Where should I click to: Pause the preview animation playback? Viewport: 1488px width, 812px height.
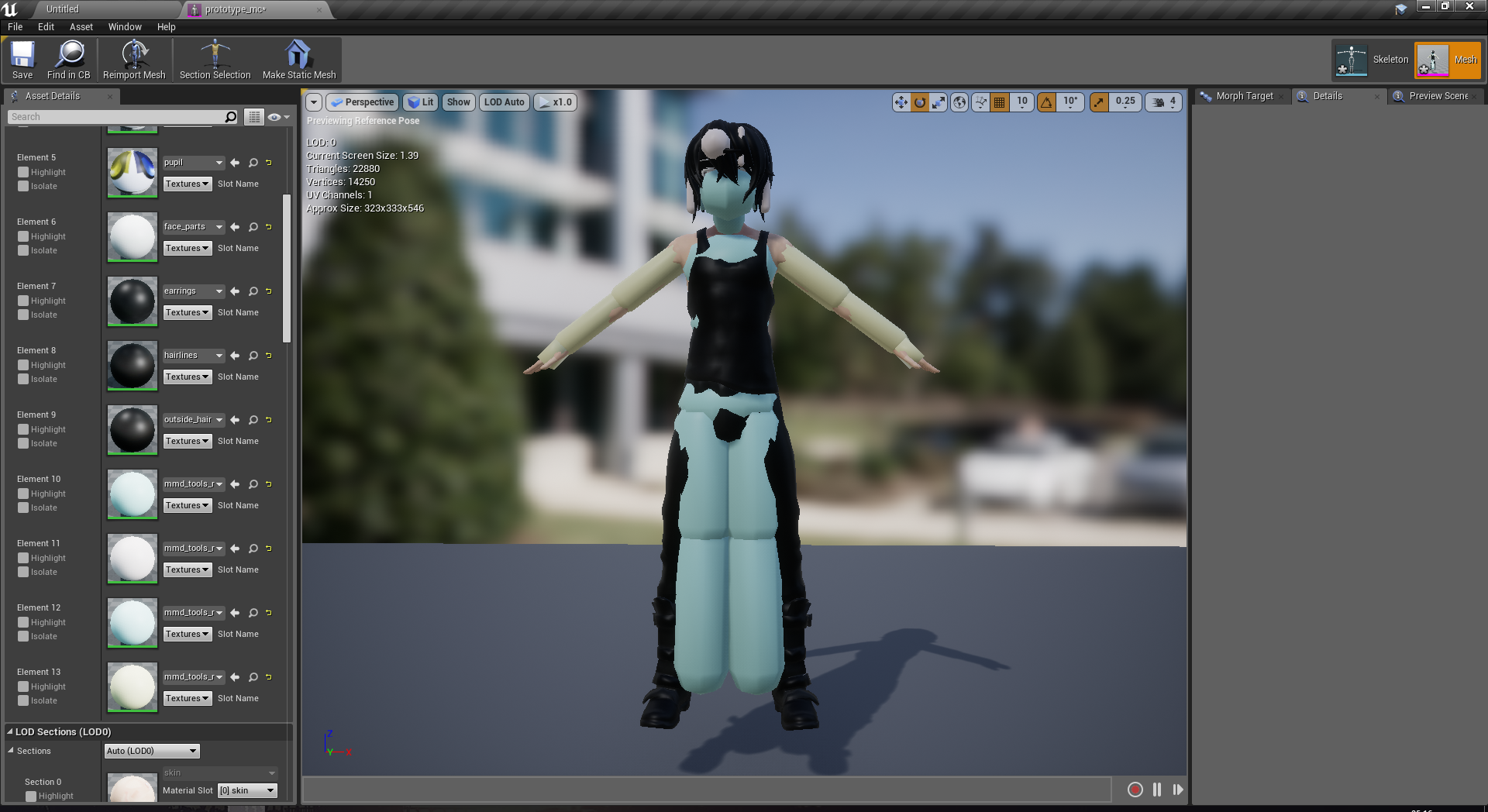click(1157, 790)
